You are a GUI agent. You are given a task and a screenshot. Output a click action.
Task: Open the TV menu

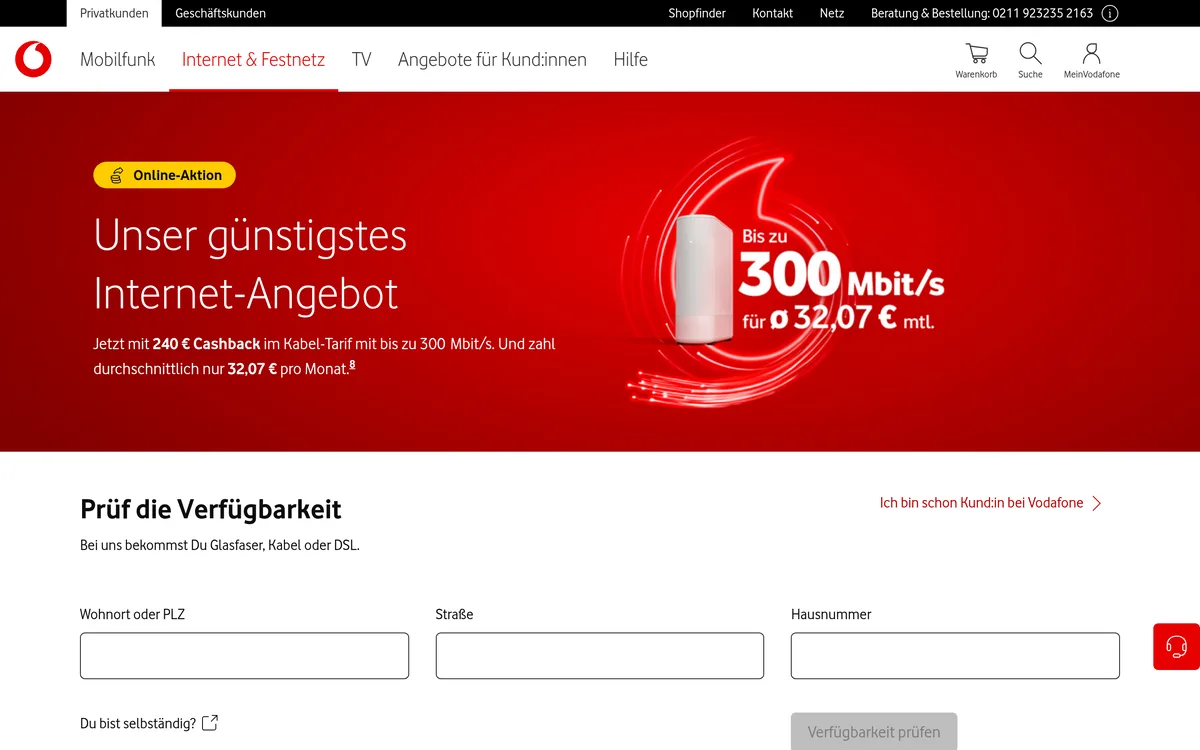[361, 59]
